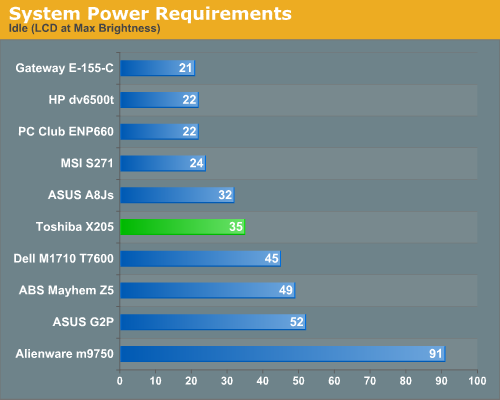Click the axis tick label 80
Screen dimensions: 500x400
(x=406, y=381)
